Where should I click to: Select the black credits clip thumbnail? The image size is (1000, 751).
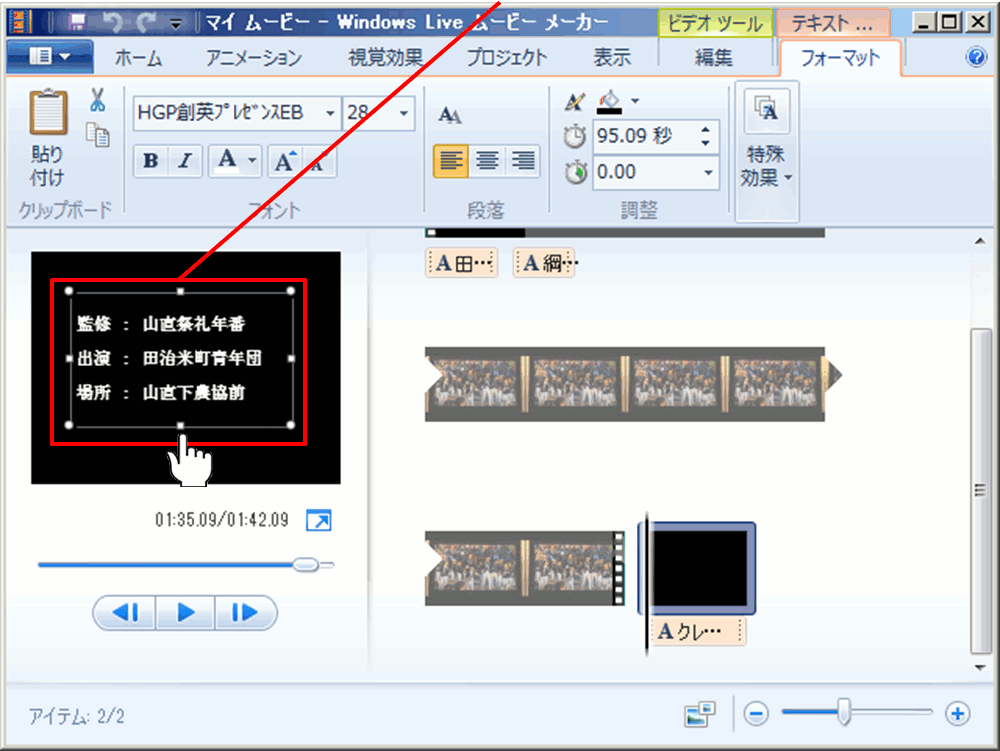(x=699, y=567)
